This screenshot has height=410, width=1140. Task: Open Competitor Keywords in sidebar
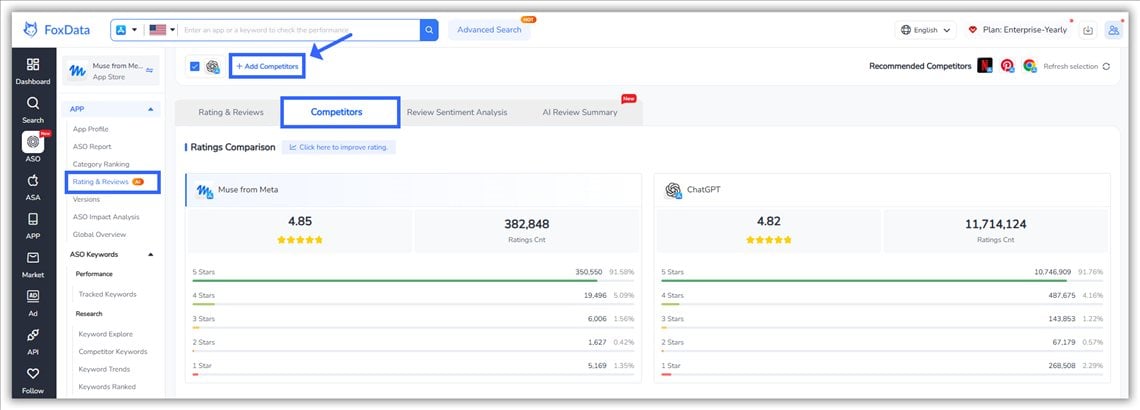pyautogui.click(x=113, y=352)
